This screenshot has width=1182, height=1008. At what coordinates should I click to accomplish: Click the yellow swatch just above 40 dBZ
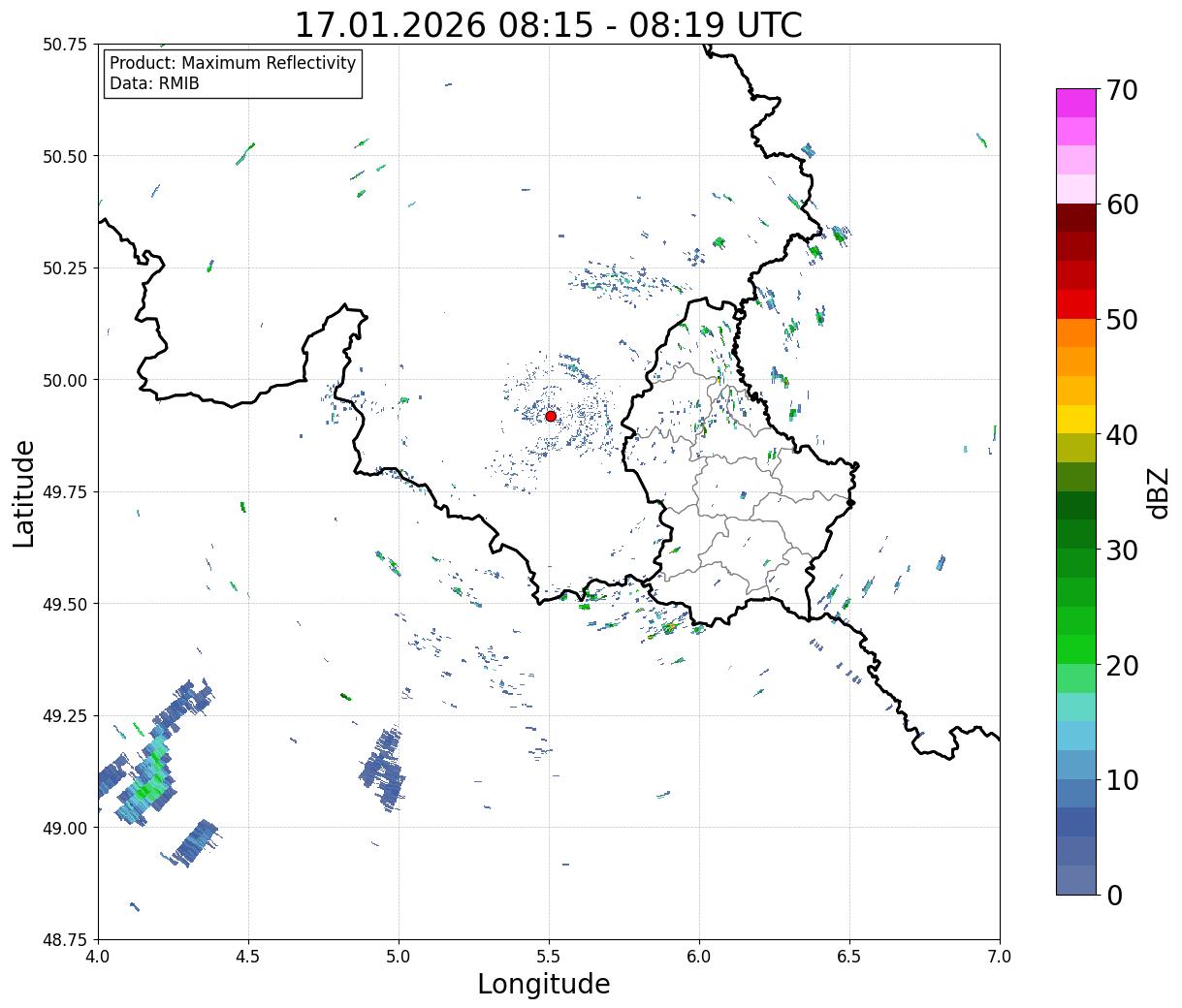[x=1076, y=420]
